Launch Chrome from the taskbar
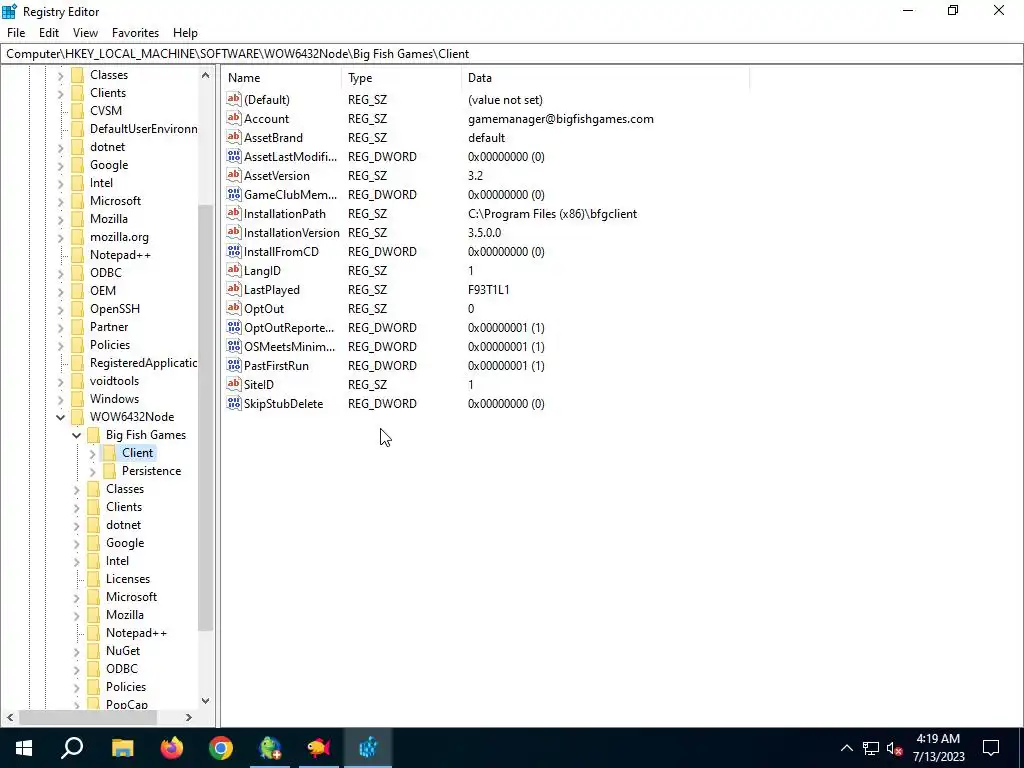The width and height of the screenshot is (1024, 768). (221, 747)
